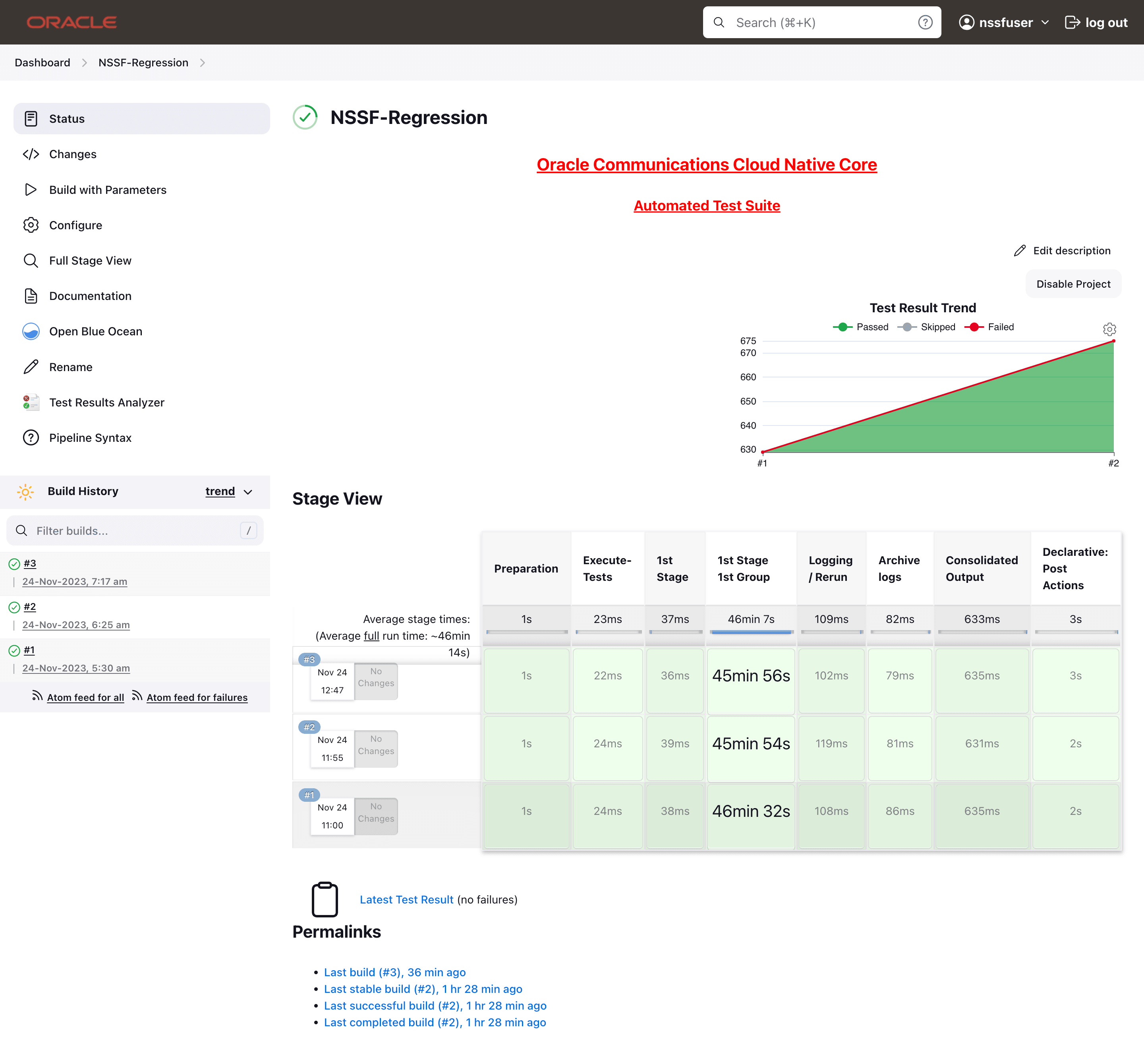Open Pipeline Syntax help
This screenshot has height=1064, width=1144.
click(x=90, y=437)
